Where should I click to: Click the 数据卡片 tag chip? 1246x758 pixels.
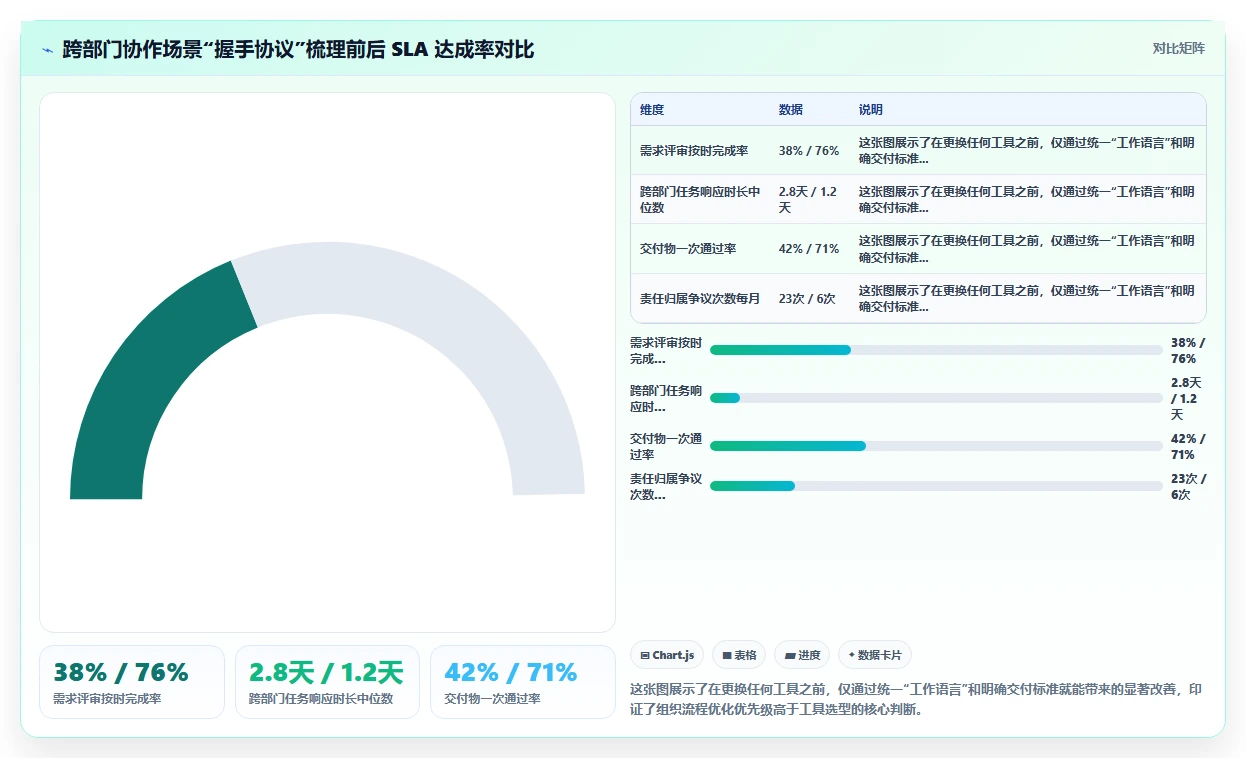pyautogui.click(x=875, y=655)
